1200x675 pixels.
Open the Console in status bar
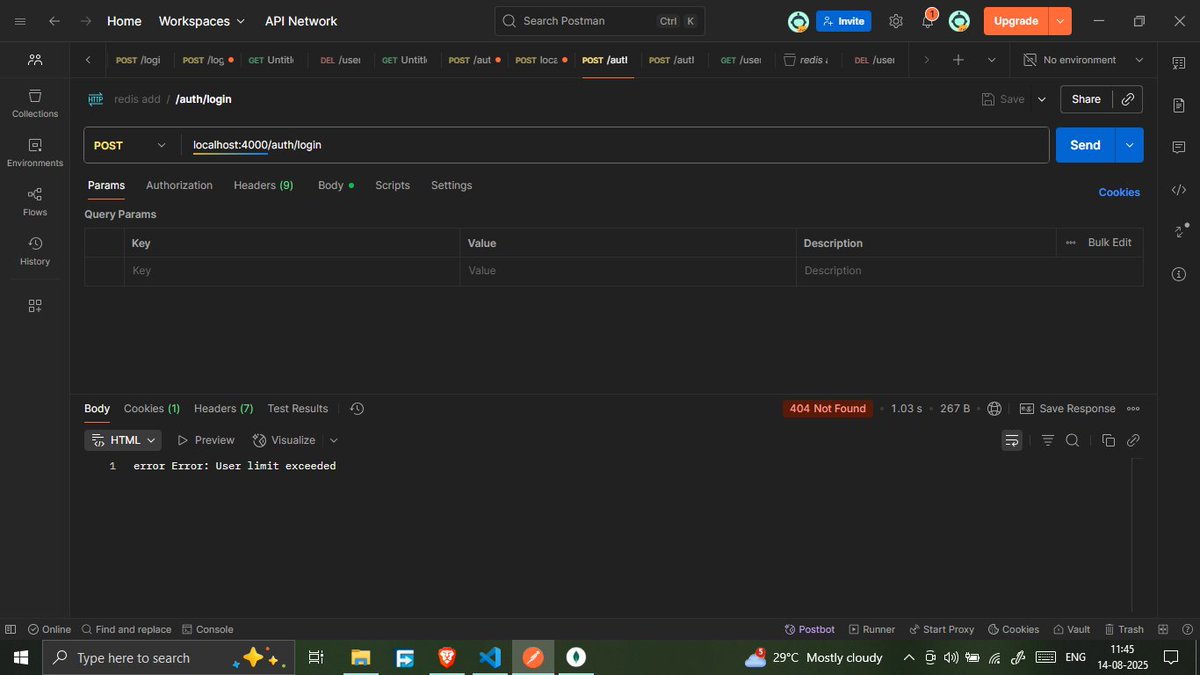tap(207, 629)
